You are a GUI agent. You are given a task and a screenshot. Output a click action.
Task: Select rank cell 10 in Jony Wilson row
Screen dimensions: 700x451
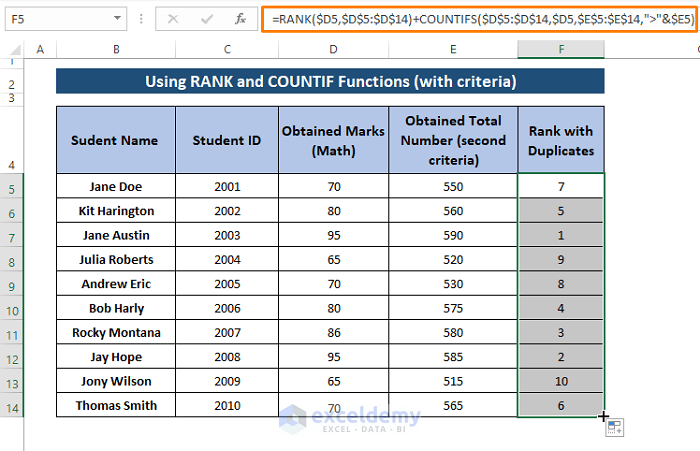coord(561,381)
